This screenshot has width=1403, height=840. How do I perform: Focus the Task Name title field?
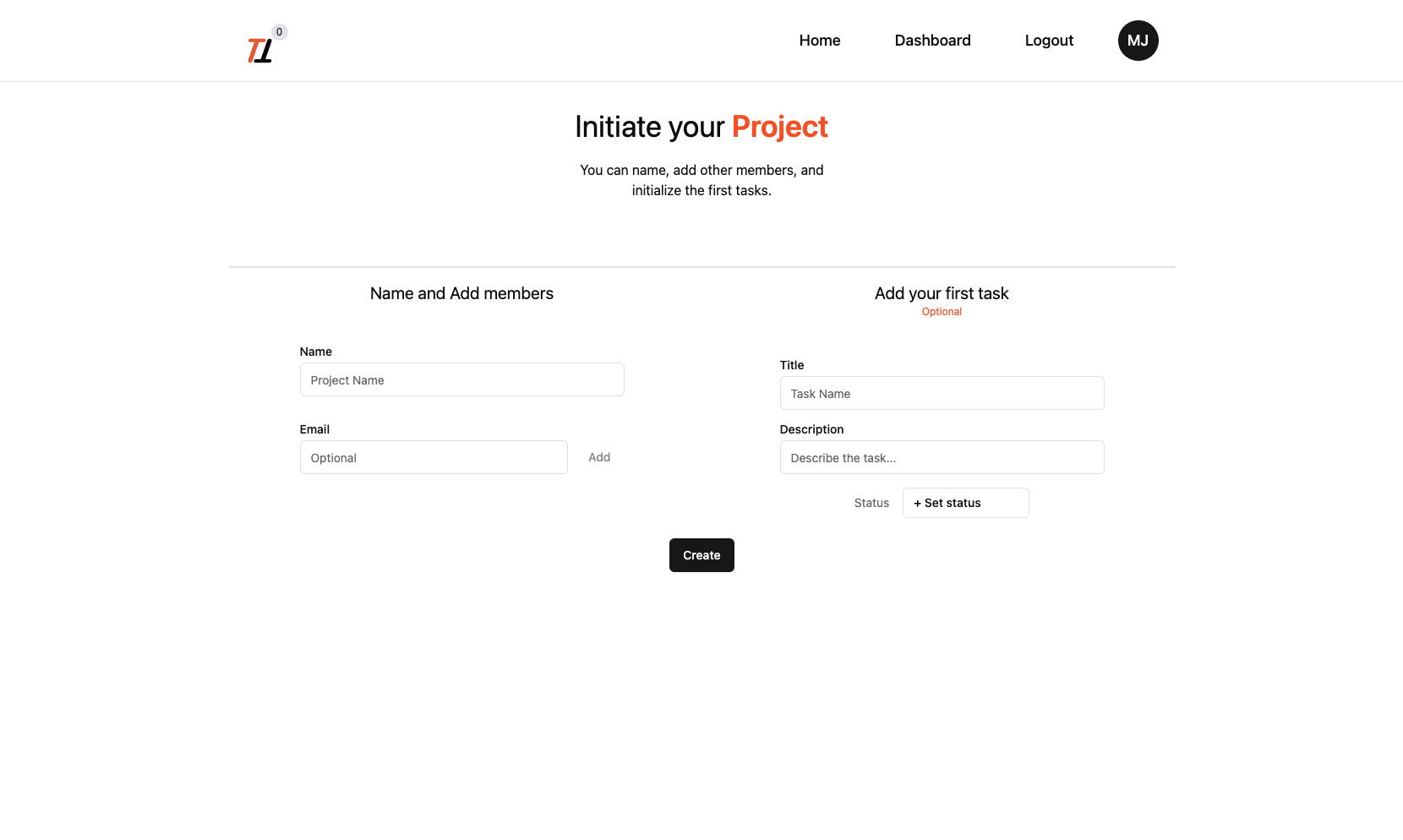tap(942, 393)
